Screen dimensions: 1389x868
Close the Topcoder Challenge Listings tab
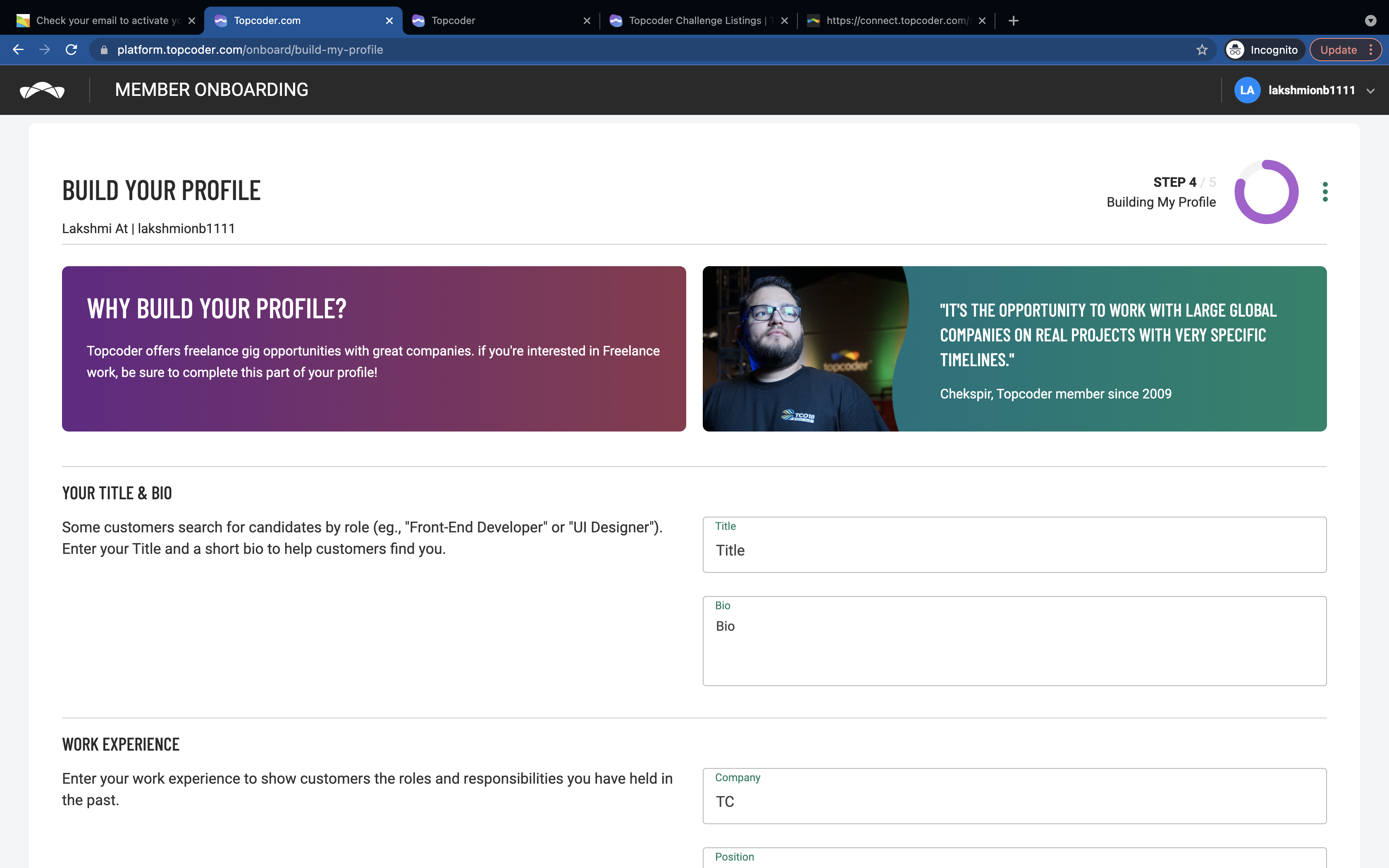point(784,21)
